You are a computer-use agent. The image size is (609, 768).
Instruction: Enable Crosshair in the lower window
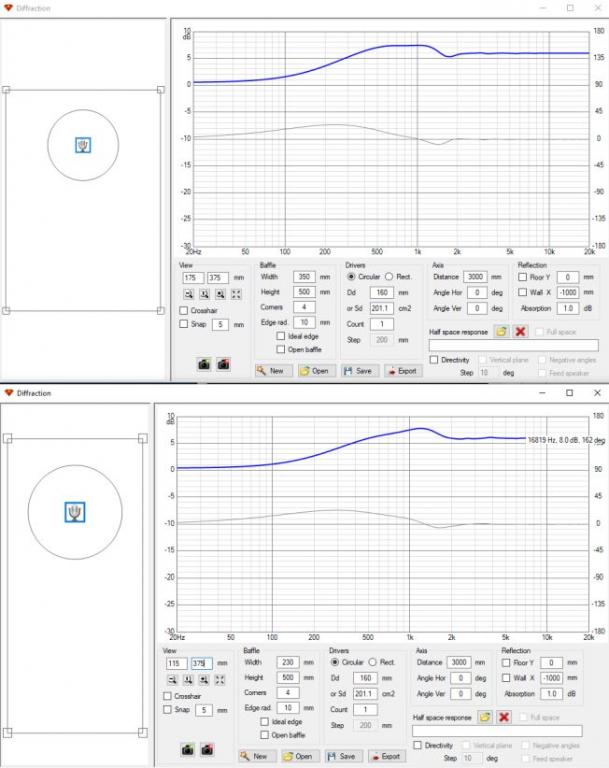(x=167, y=696)
